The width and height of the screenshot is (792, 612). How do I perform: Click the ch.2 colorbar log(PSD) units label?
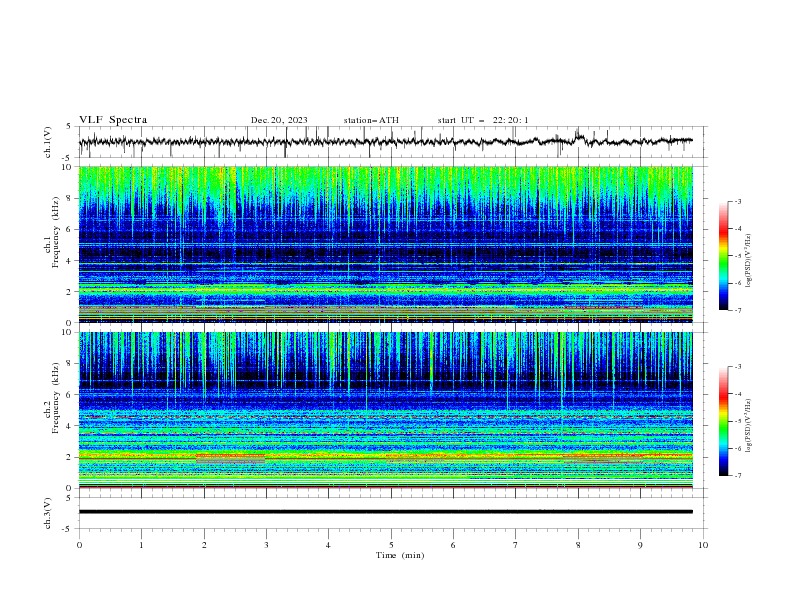(x=749, y=425)
